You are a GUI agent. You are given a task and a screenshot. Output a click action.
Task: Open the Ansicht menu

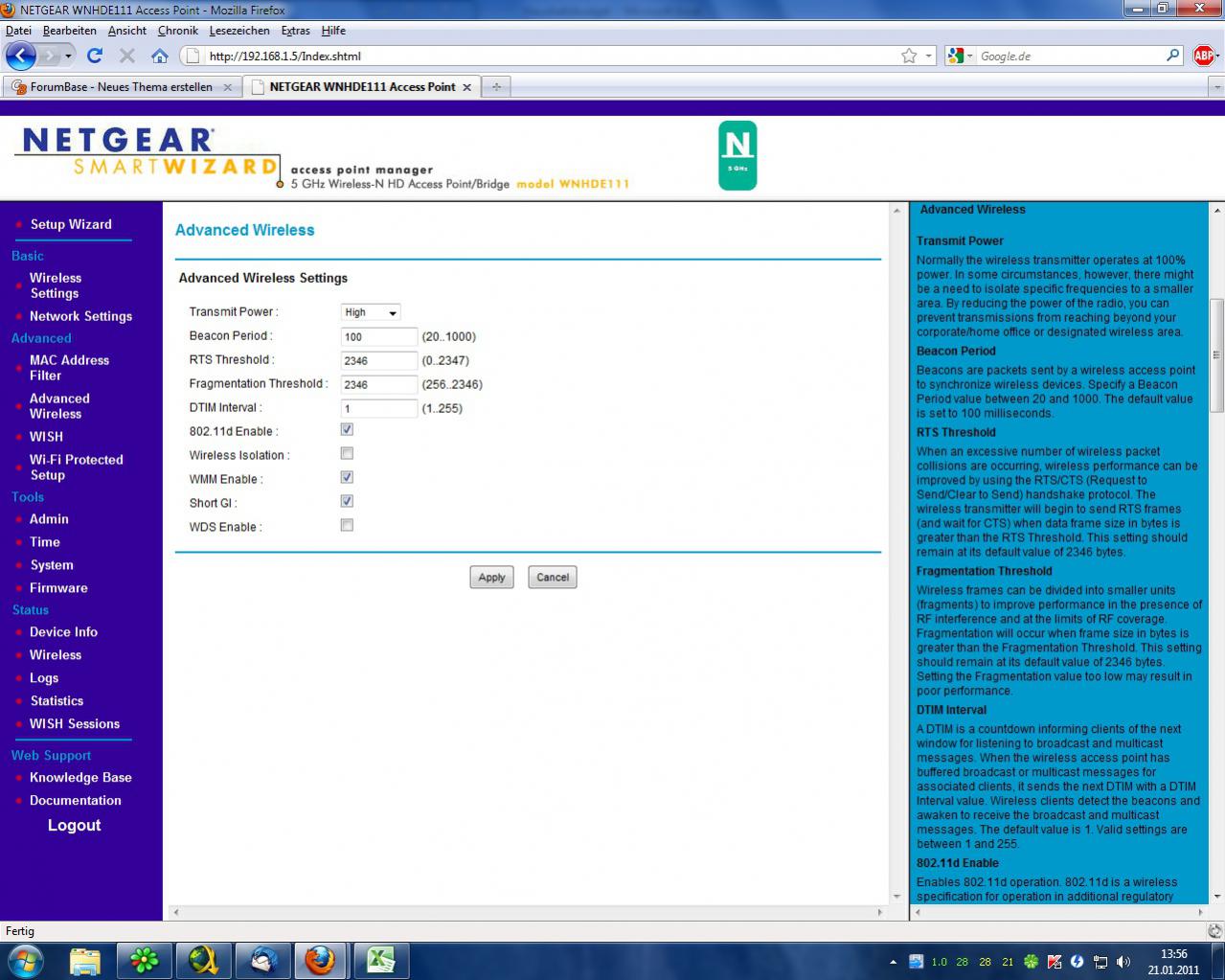coord(127,31)
